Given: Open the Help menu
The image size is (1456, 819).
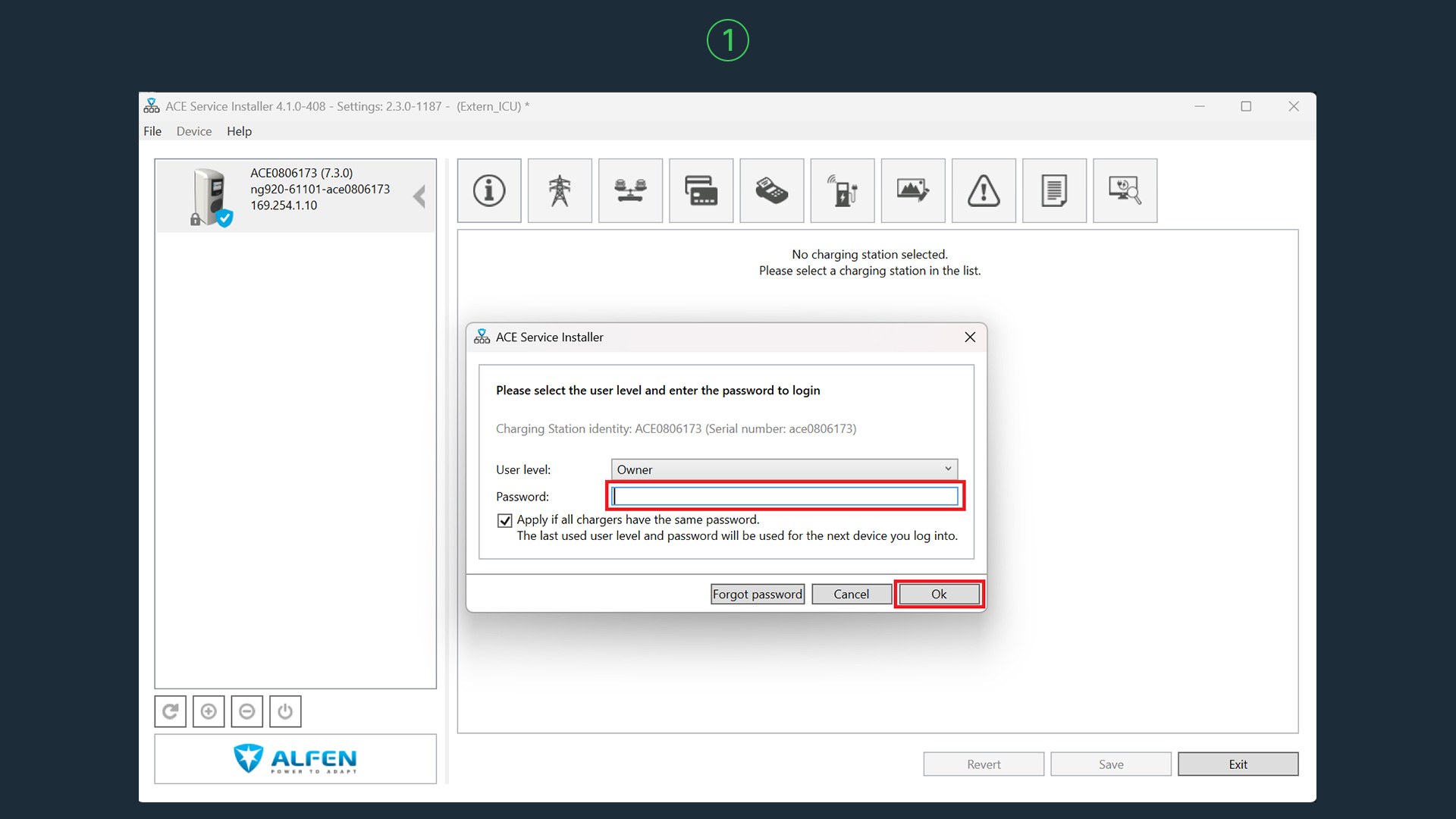Looking at the screenshot, I should [239, 131].
